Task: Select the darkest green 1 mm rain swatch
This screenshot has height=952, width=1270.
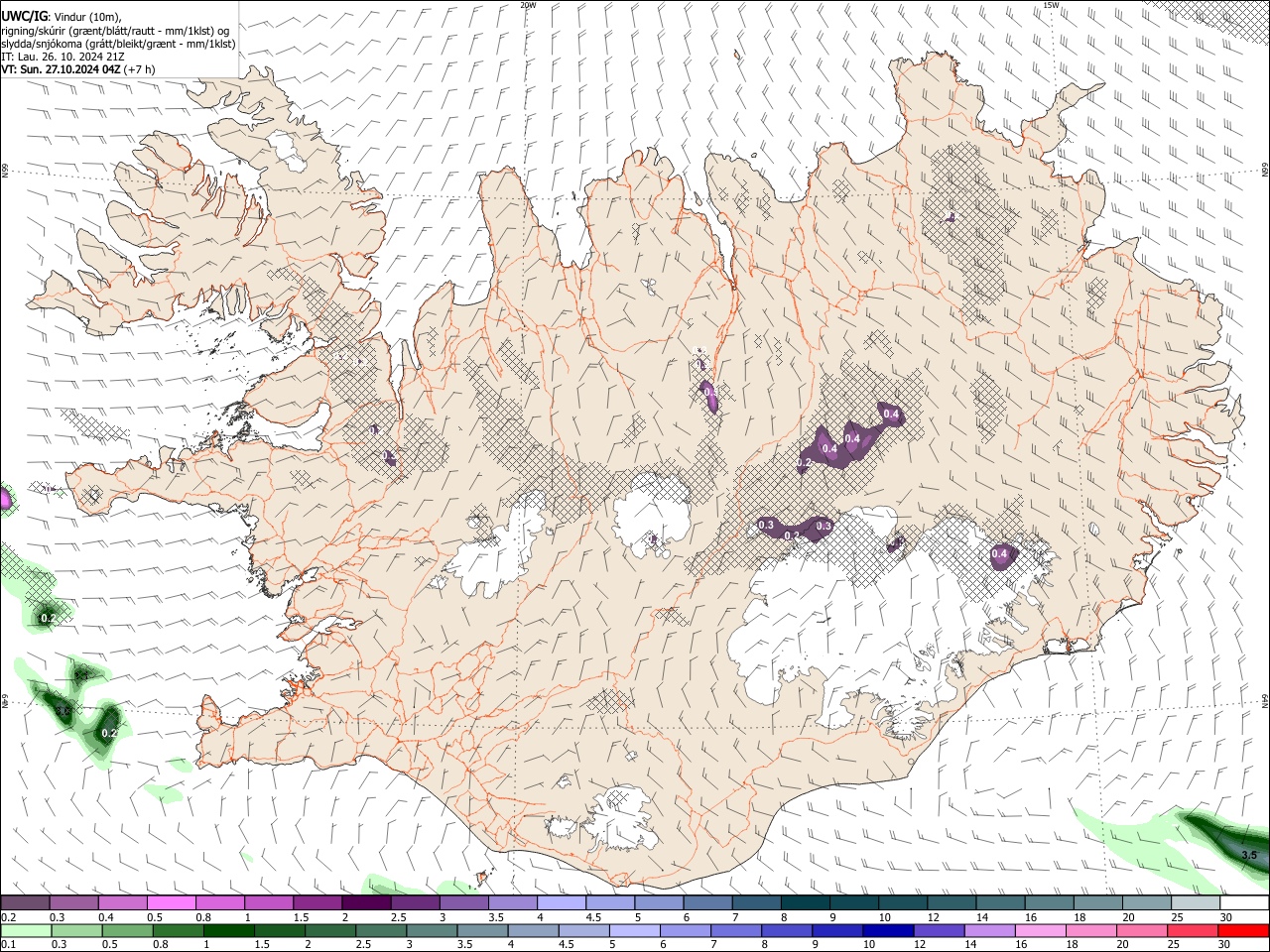Action: [x=228, y=930]
